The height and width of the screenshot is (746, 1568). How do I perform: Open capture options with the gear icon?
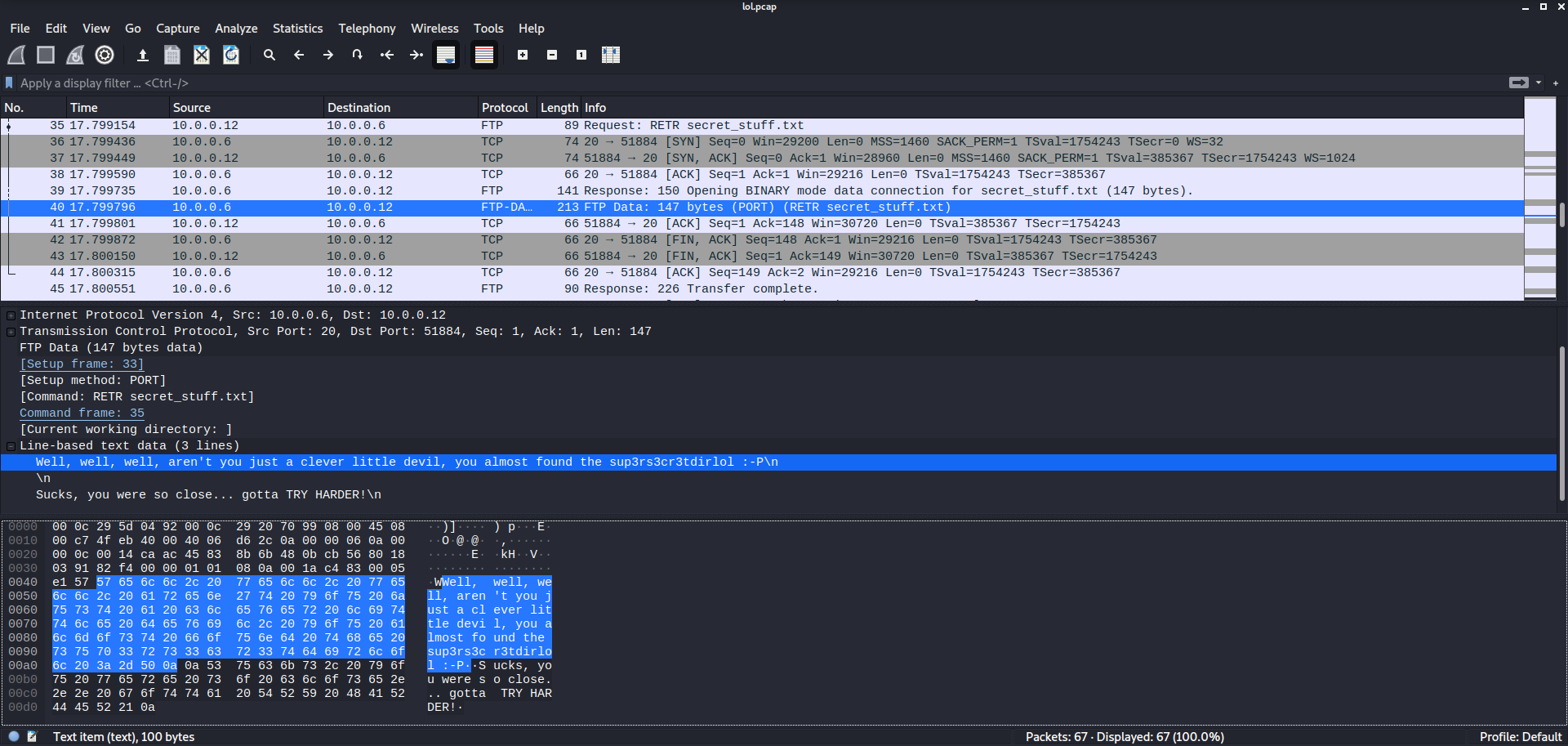(104, 54)
